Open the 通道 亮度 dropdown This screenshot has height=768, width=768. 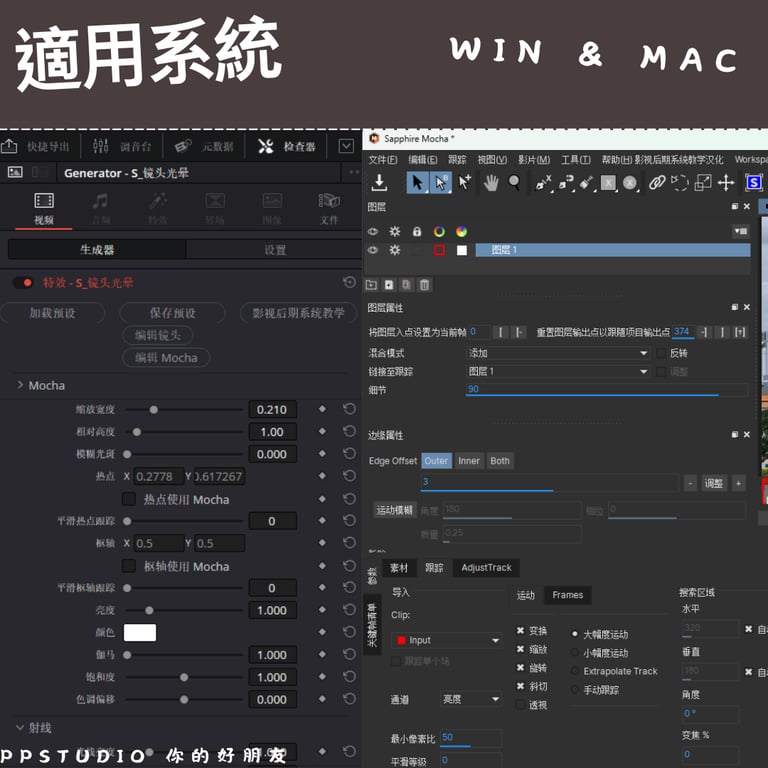471,699
